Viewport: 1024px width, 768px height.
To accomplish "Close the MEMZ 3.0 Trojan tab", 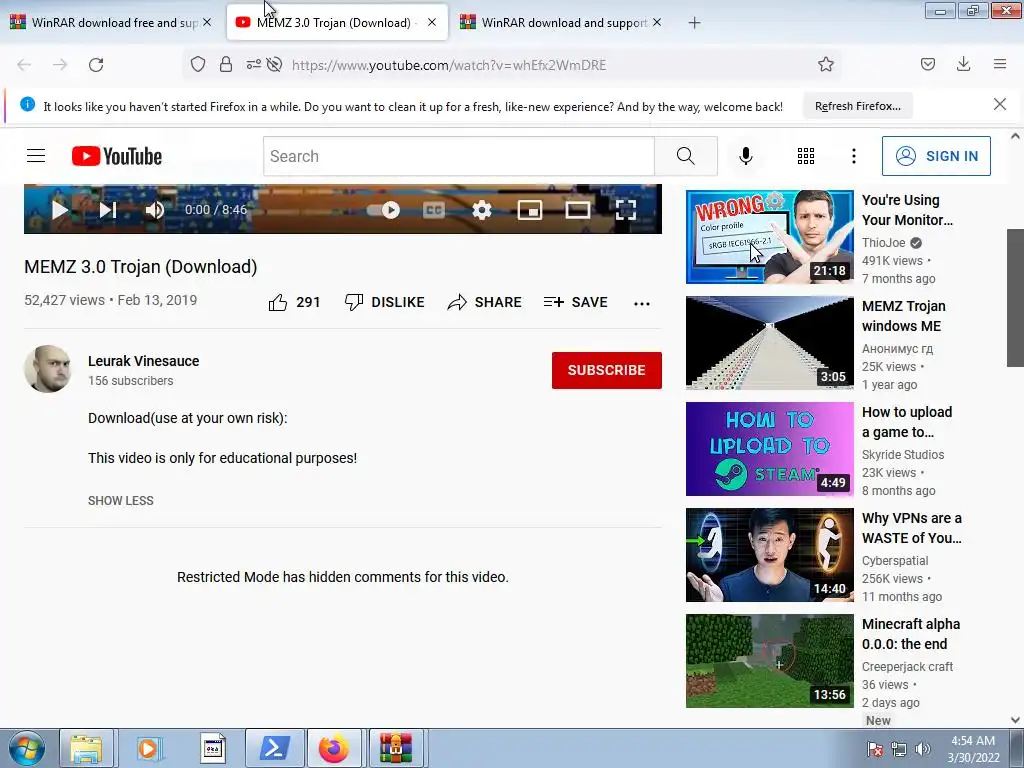I will coord(432,23).
